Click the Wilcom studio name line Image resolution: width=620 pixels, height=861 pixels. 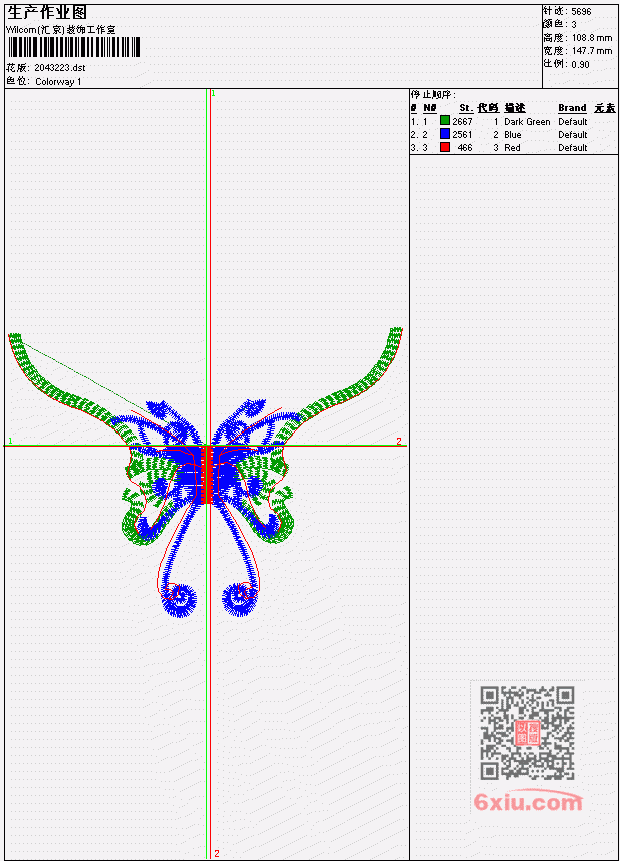pyautogui.click(x=60, y=30)
